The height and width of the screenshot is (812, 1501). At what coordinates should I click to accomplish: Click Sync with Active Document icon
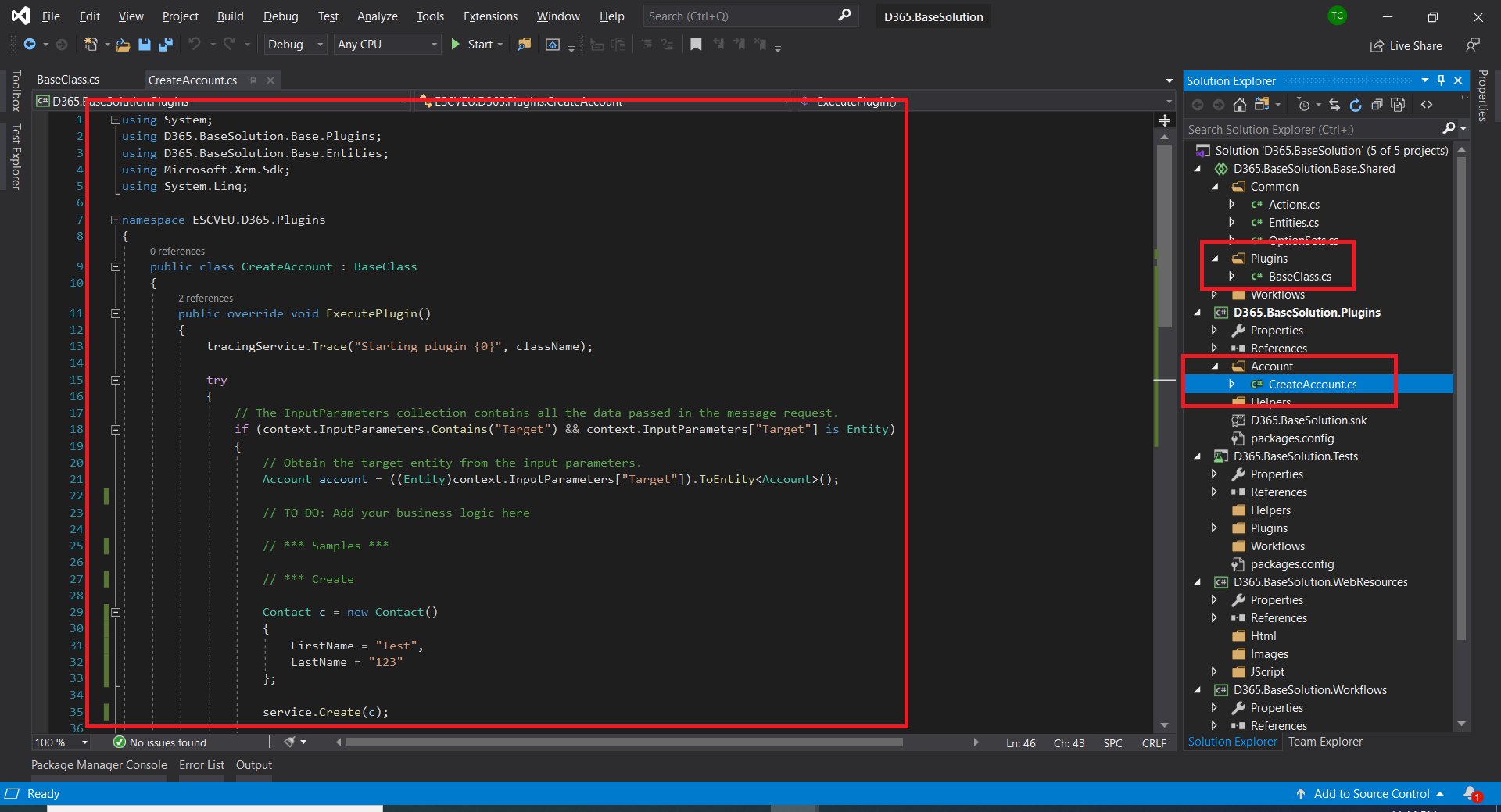1334,105
